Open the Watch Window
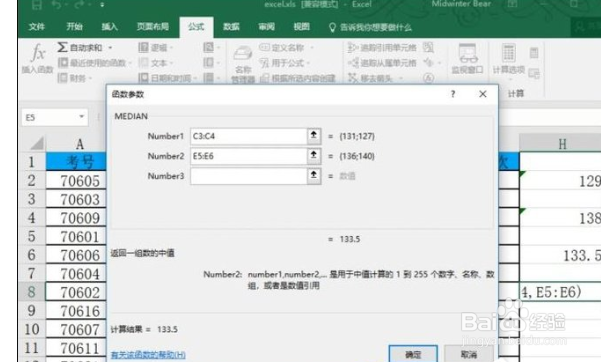This screenshot has height=362, width=601. (467, 59)
